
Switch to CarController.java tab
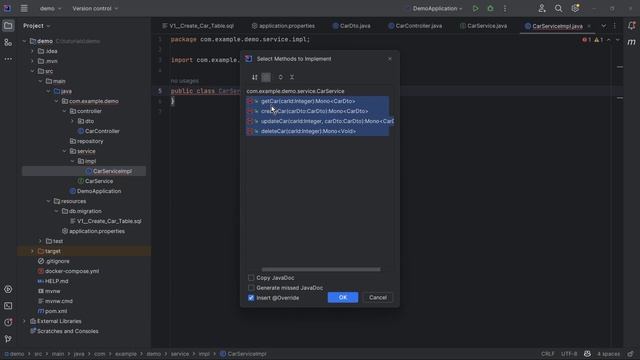pos(415,26)
